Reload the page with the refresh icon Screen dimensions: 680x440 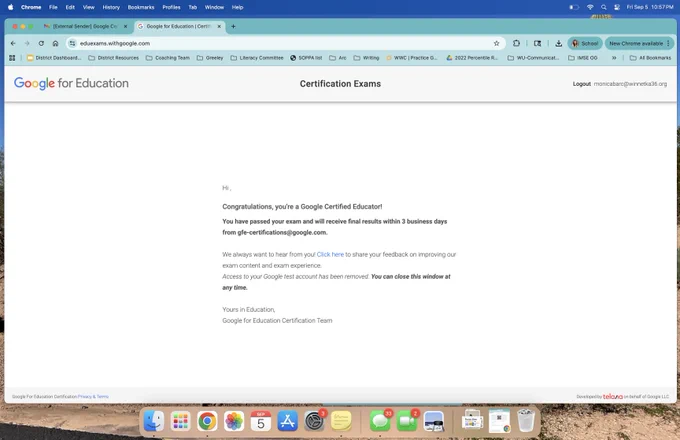coord(41,43)
